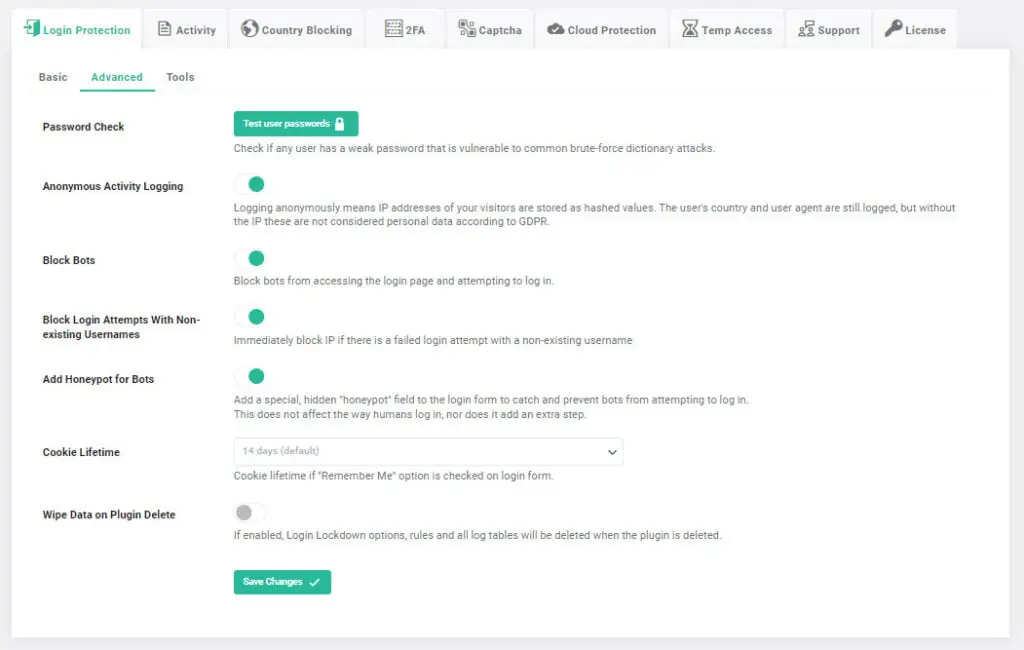Viewport: 1024px width, 650px height.
Task: Switch to the Basic sub-tab
Action: pyautogui.click(x=53, y=77)
